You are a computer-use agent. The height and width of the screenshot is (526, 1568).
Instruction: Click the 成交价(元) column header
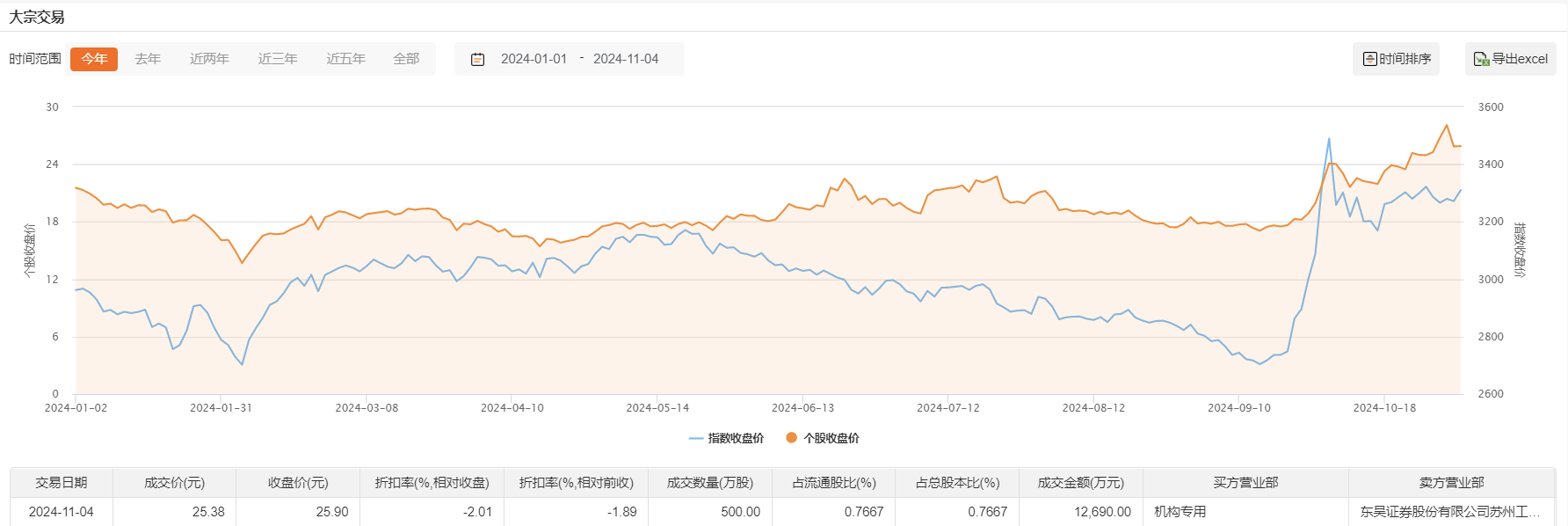click(174, 483)
